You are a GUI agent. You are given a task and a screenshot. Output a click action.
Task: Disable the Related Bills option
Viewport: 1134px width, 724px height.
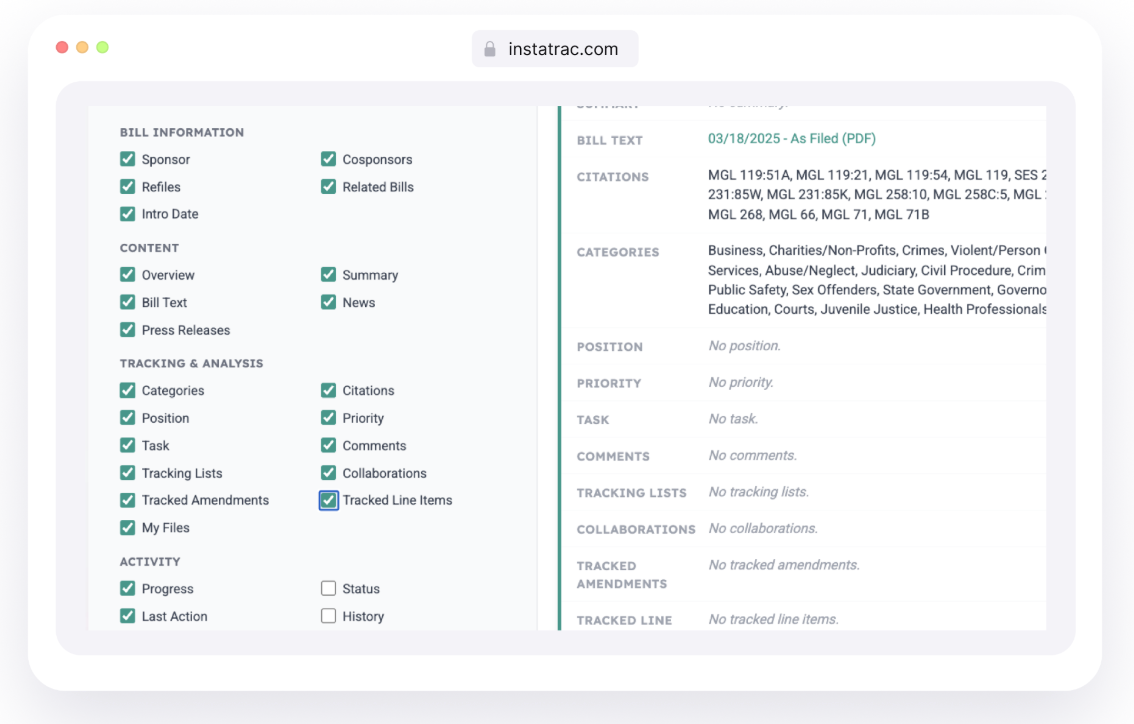coord(328,187)
